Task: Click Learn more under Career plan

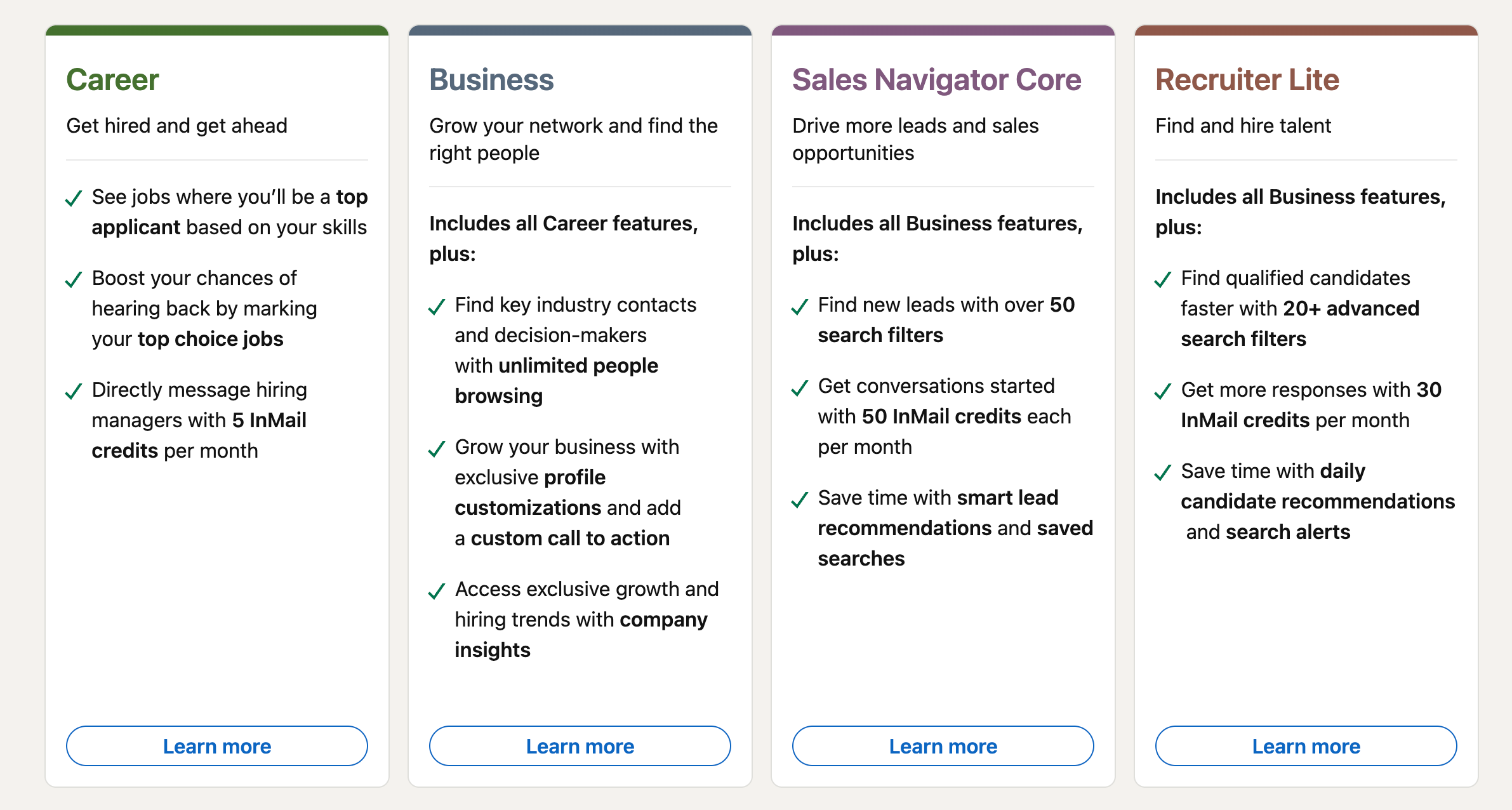Action: (217, 746)
